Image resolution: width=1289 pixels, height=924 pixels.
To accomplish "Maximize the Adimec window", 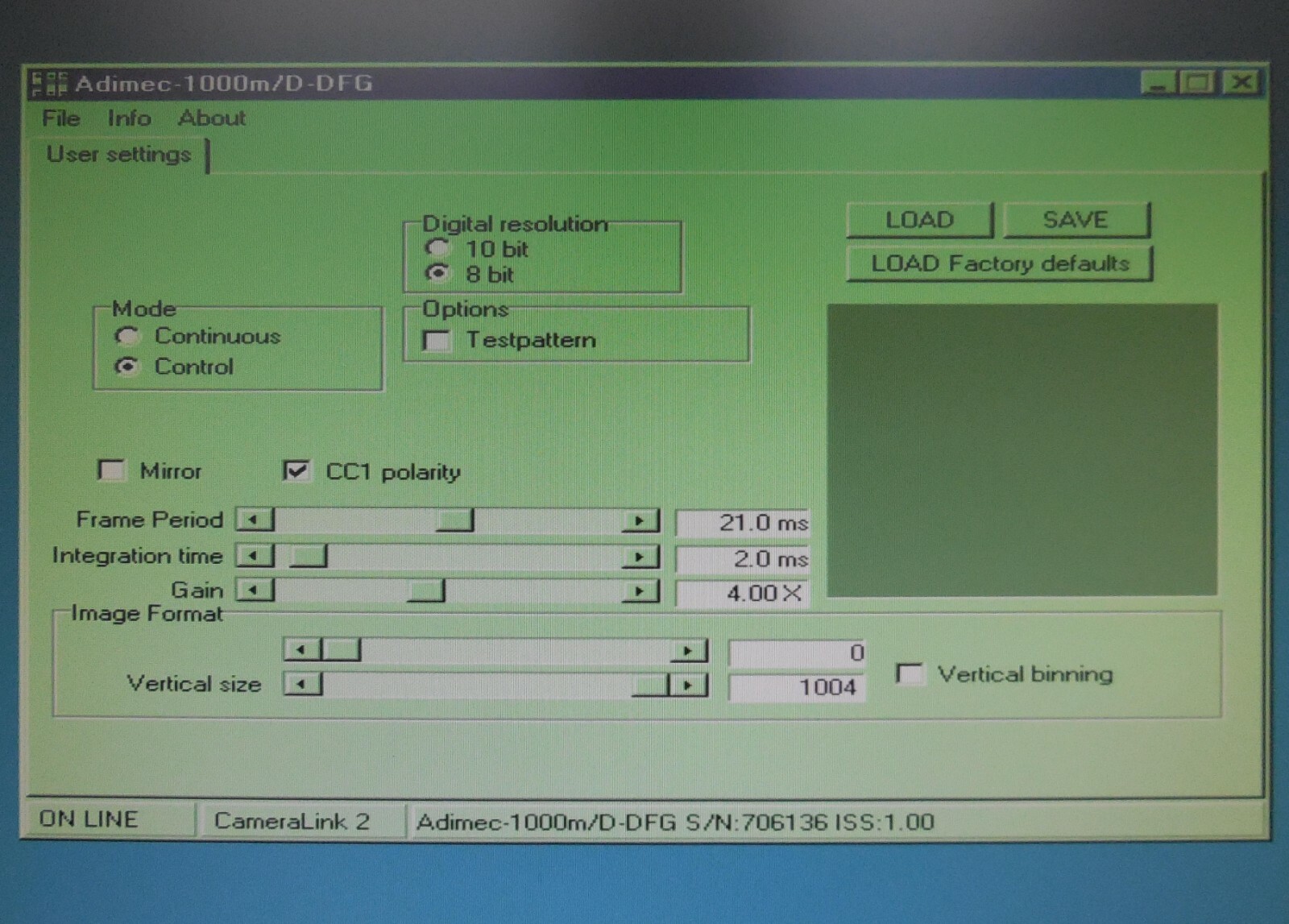I will [1198, 82].
